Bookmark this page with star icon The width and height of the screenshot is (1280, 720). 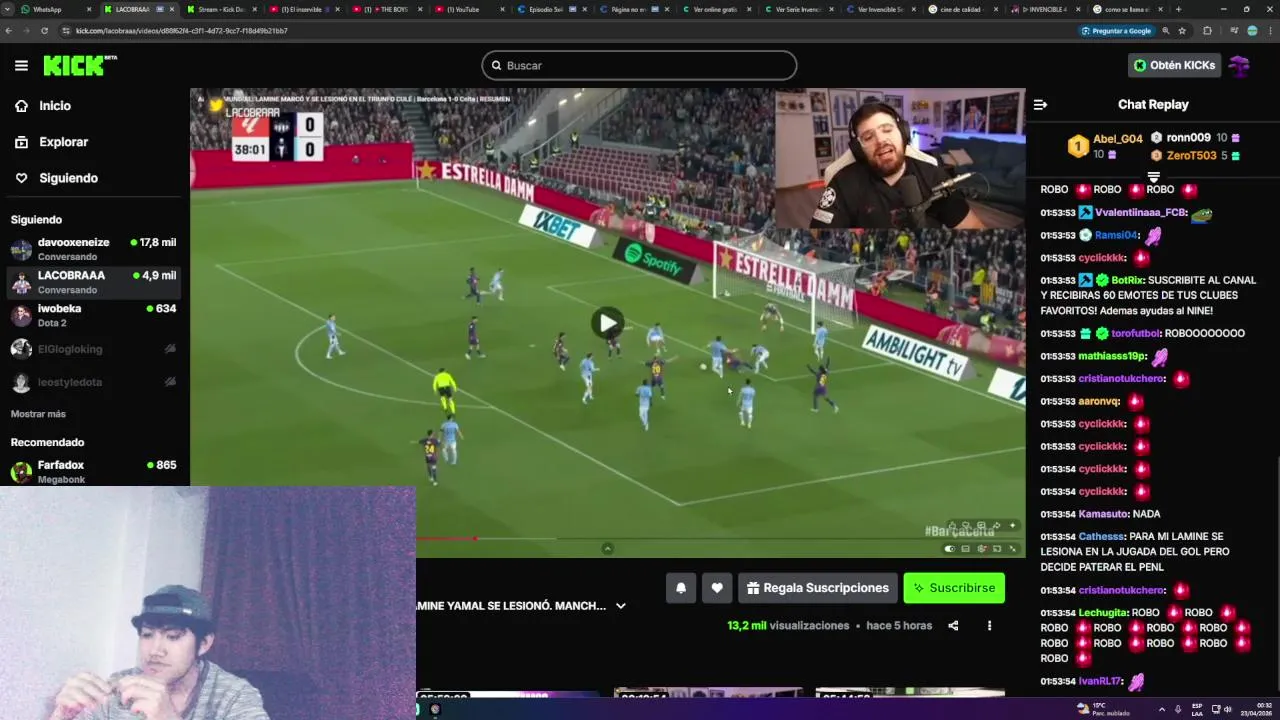pyautogui.click(x=1182, y=31)
